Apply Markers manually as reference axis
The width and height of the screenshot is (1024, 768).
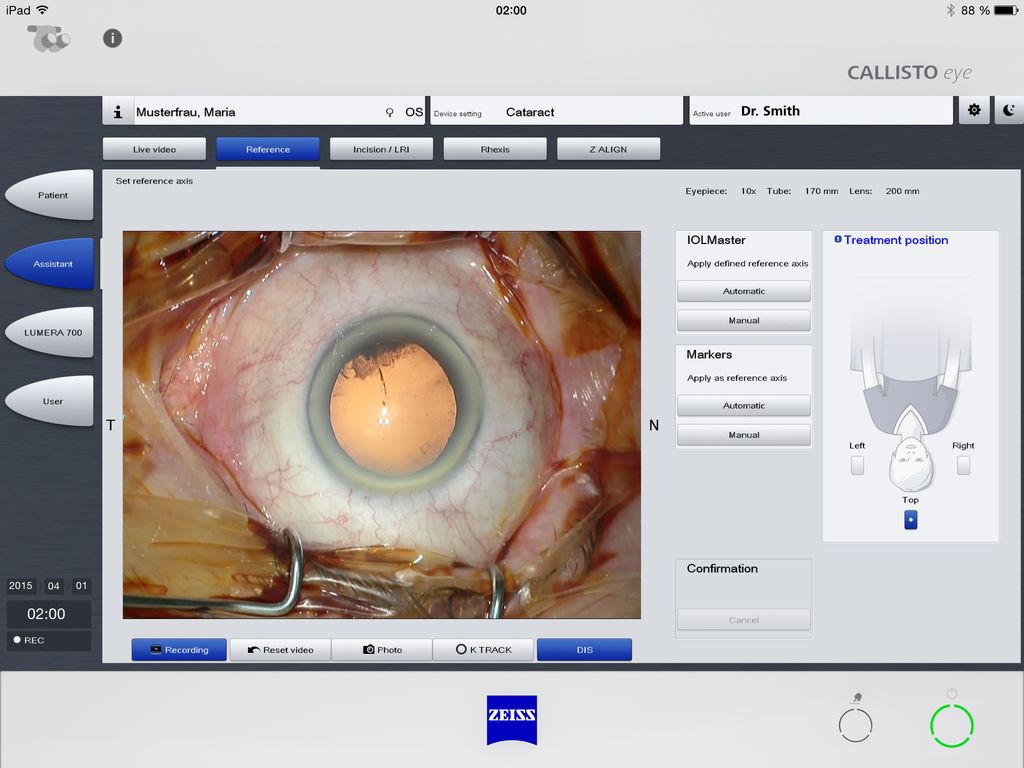(743, 434)
